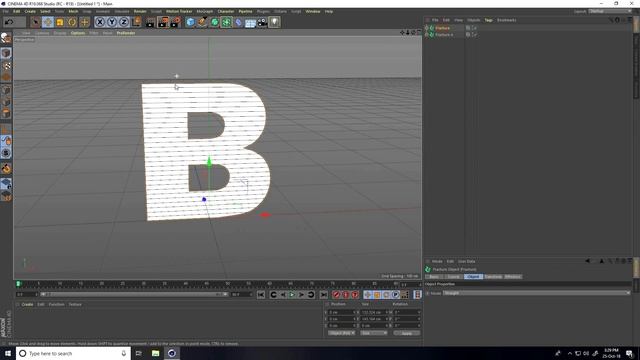The width and height of the screenshot is (640, 360).
Task: Add a light object icon
Action: (x=274, y=22)
